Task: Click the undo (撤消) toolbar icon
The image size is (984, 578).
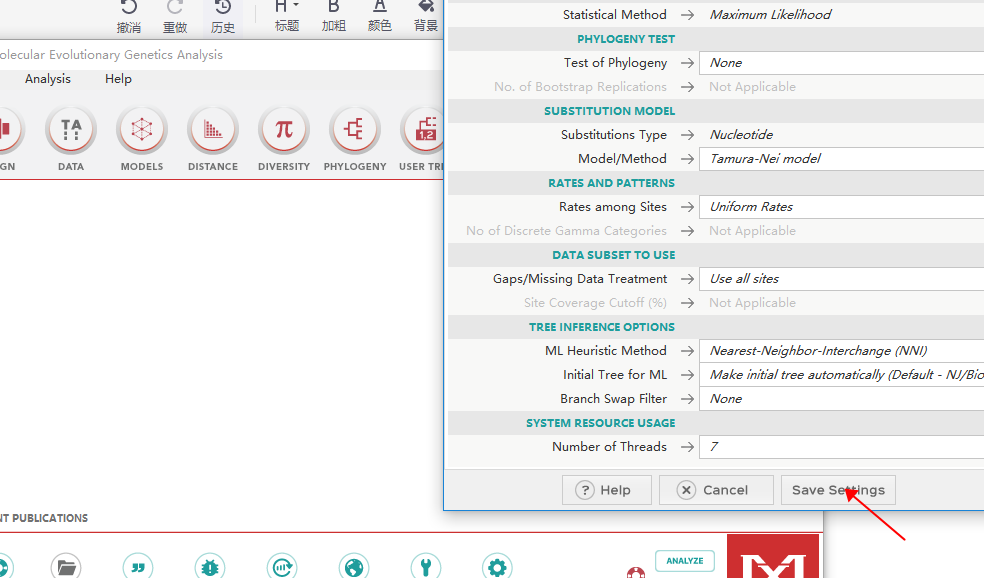Action: point(129,16)
